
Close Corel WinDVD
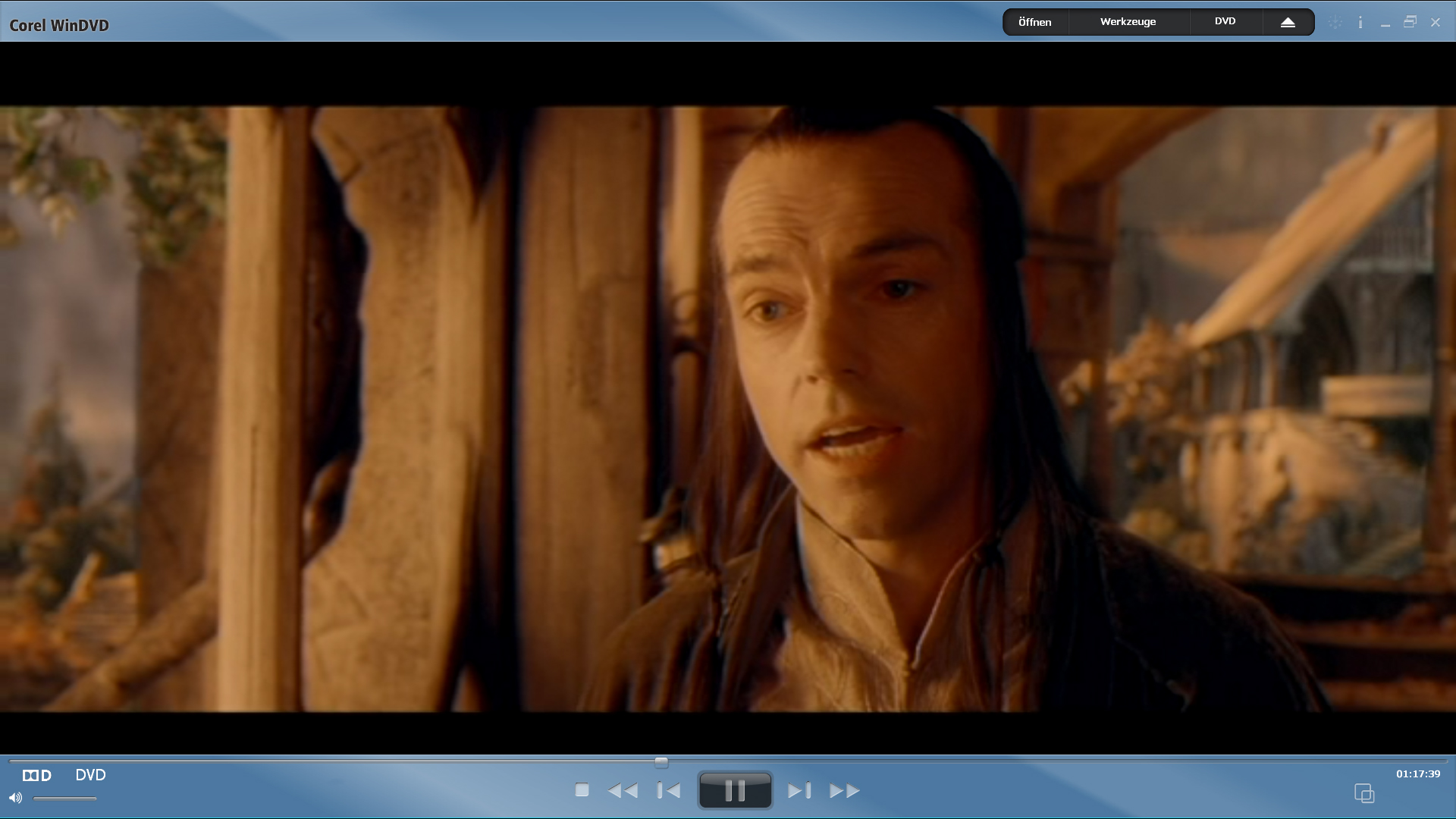point(1436,23)
